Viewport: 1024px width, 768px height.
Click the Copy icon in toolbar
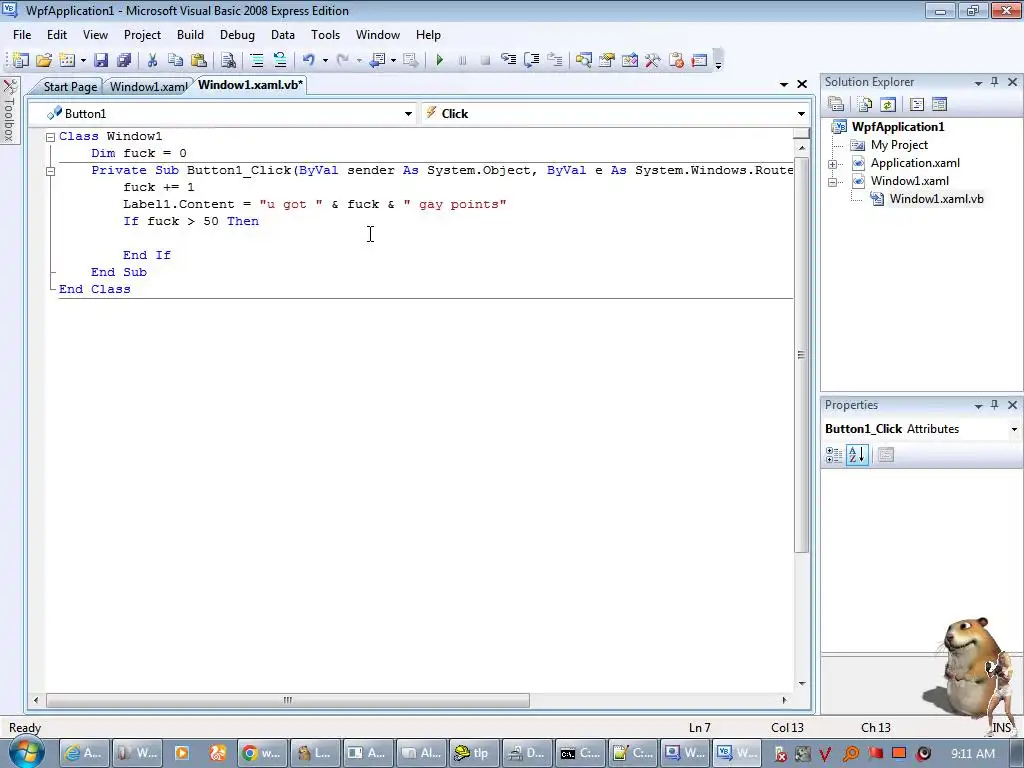pos(175,60)
